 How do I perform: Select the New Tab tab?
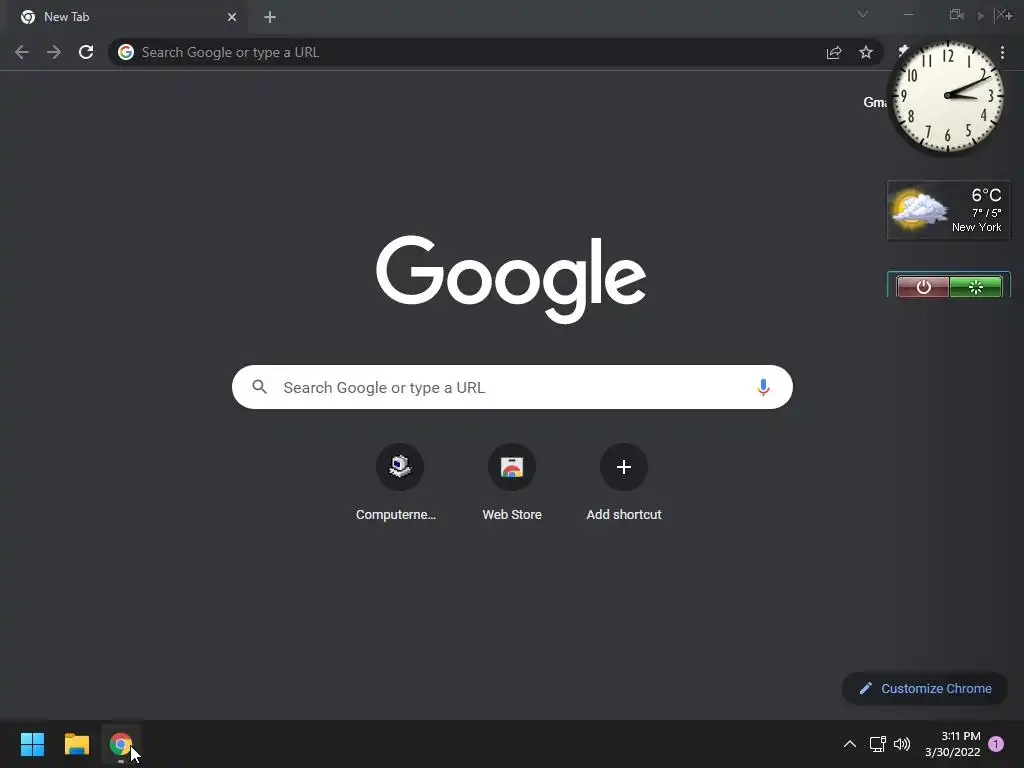pos(127,17)
